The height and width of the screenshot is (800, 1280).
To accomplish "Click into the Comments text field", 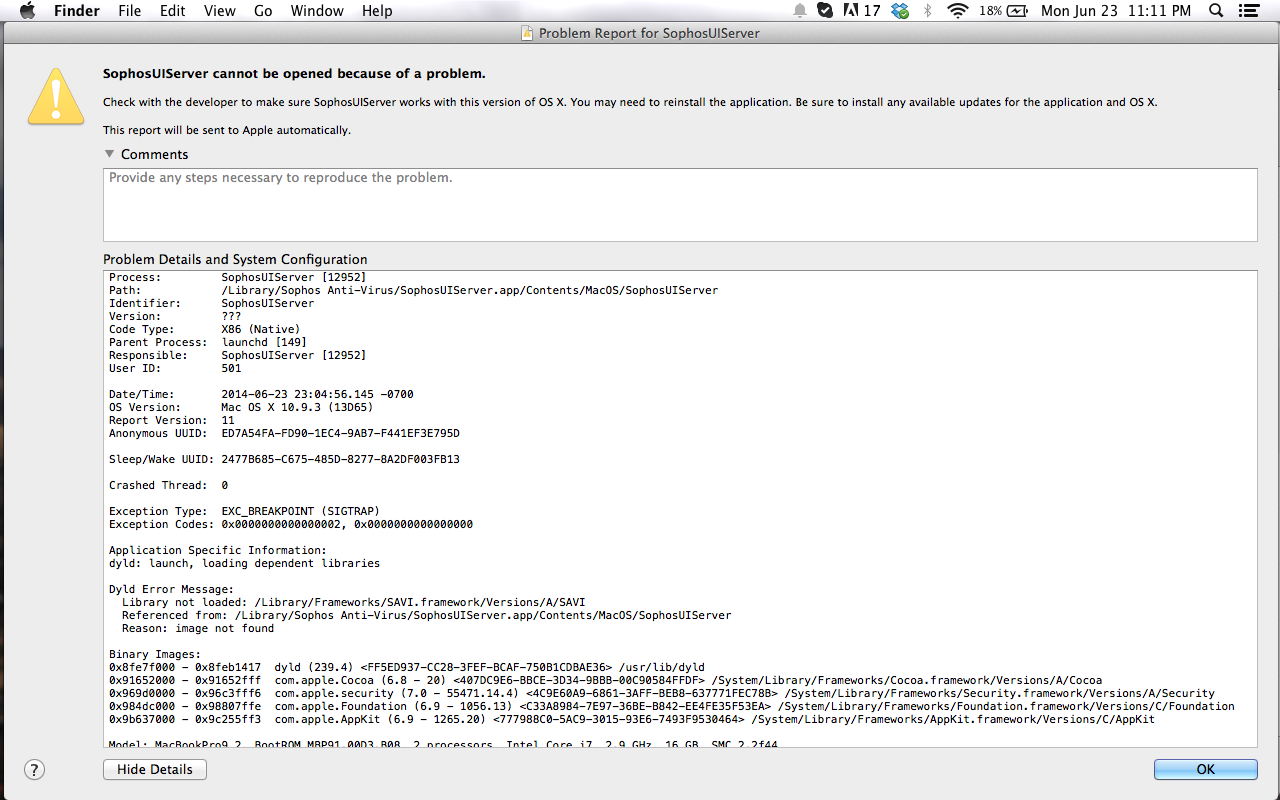I will (680, 205).
